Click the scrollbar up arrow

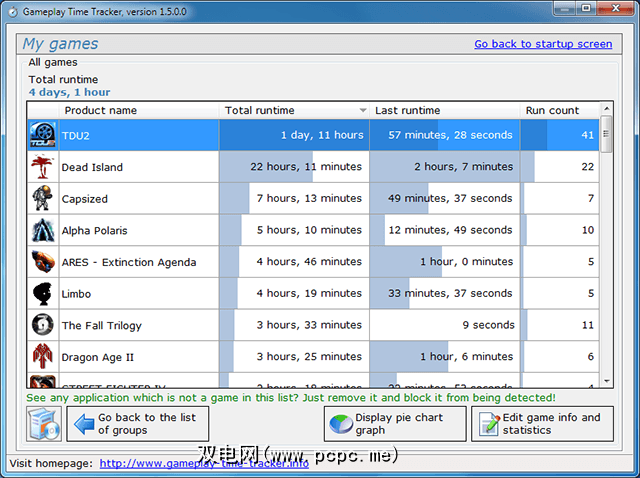click(607, 109)
